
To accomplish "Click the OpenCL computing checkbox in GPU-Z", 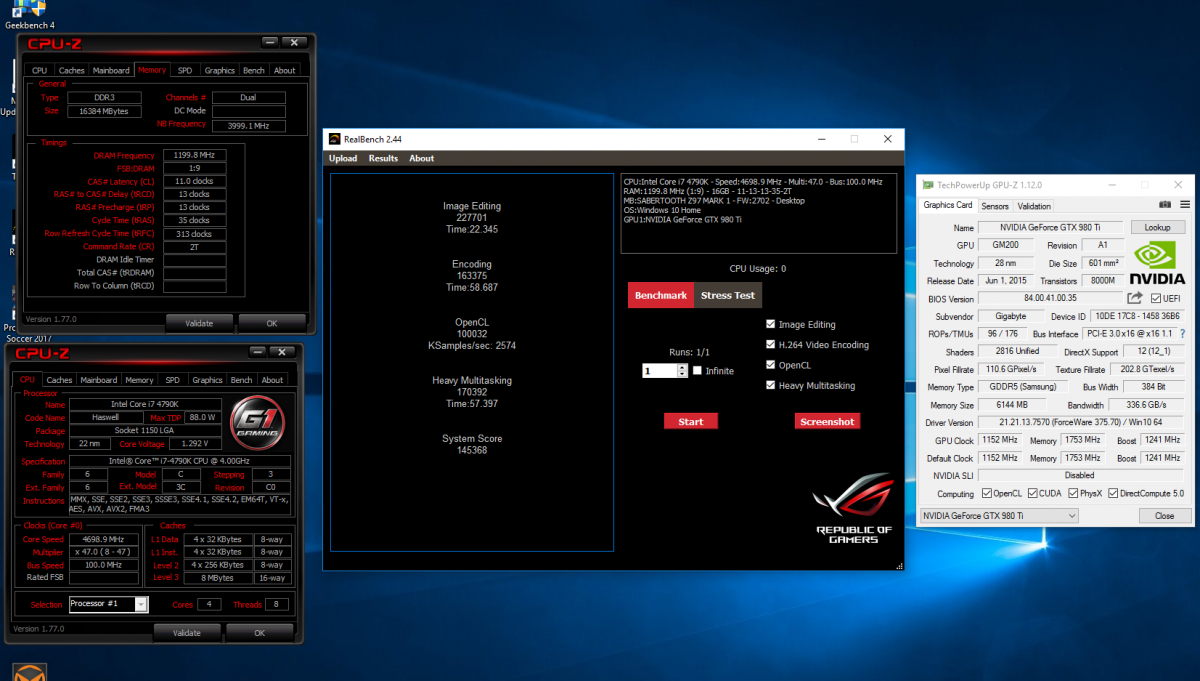I will [987, 493].
